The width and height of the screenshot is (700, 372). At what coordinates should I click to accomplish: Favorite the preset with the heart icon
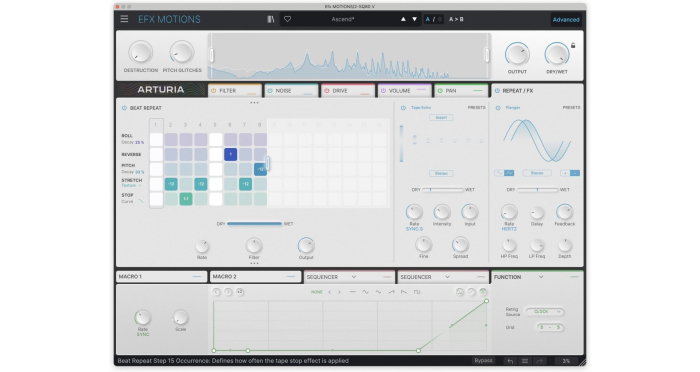[288, 19]
